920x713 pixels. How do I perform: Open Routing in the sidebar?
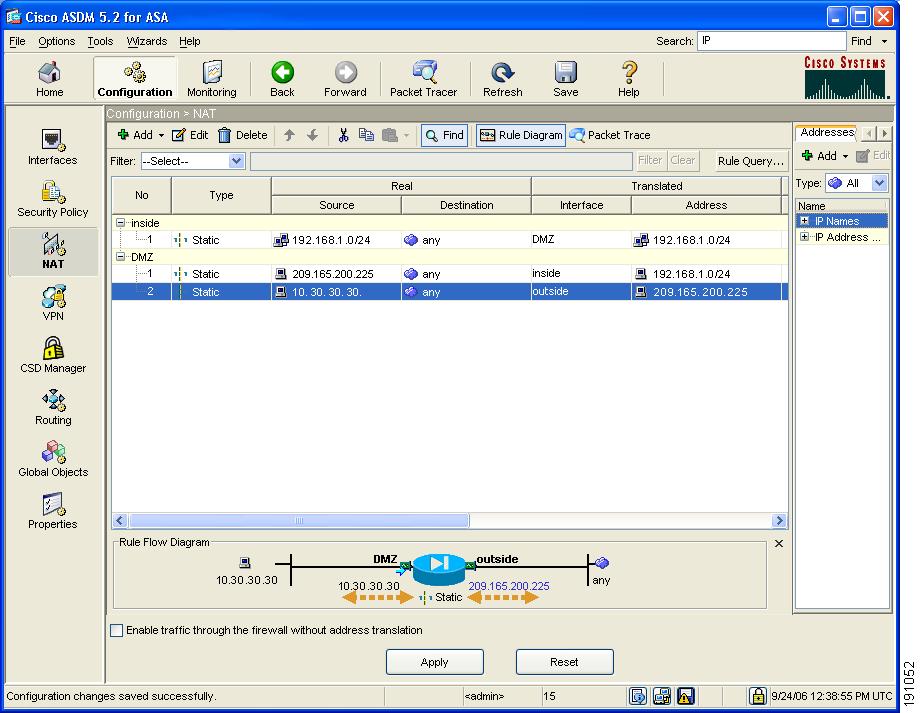tap(53, 407)
